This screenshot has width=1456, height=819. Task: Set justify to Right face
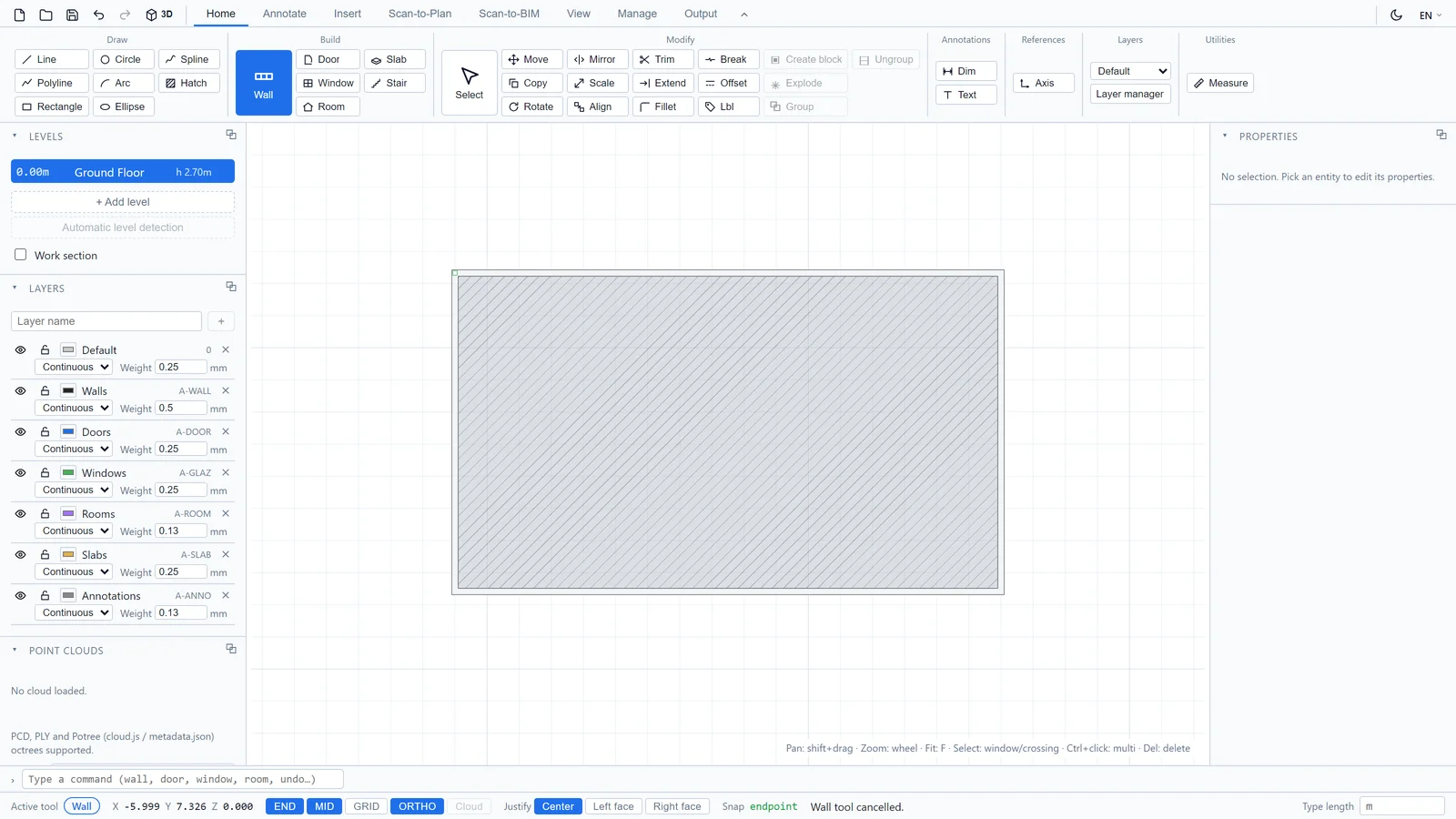click(x=677, y=806)
